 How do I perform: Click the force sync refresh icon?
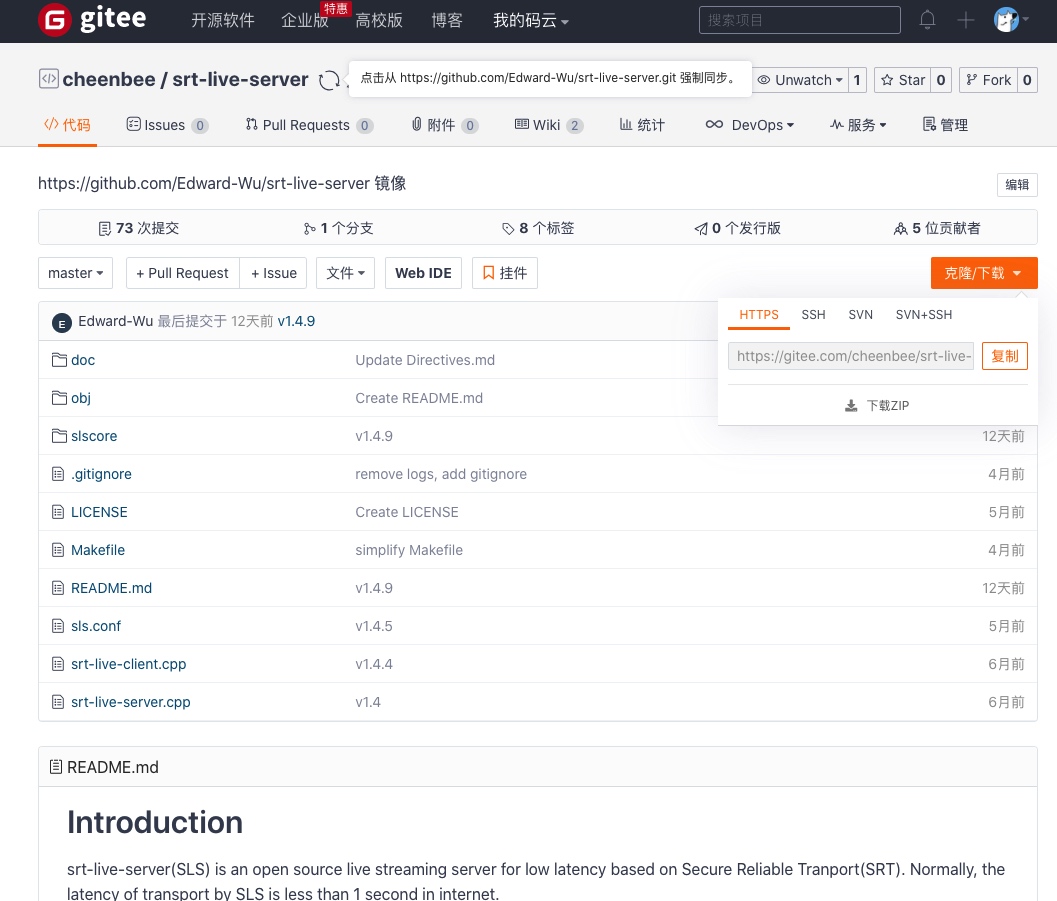329,80
